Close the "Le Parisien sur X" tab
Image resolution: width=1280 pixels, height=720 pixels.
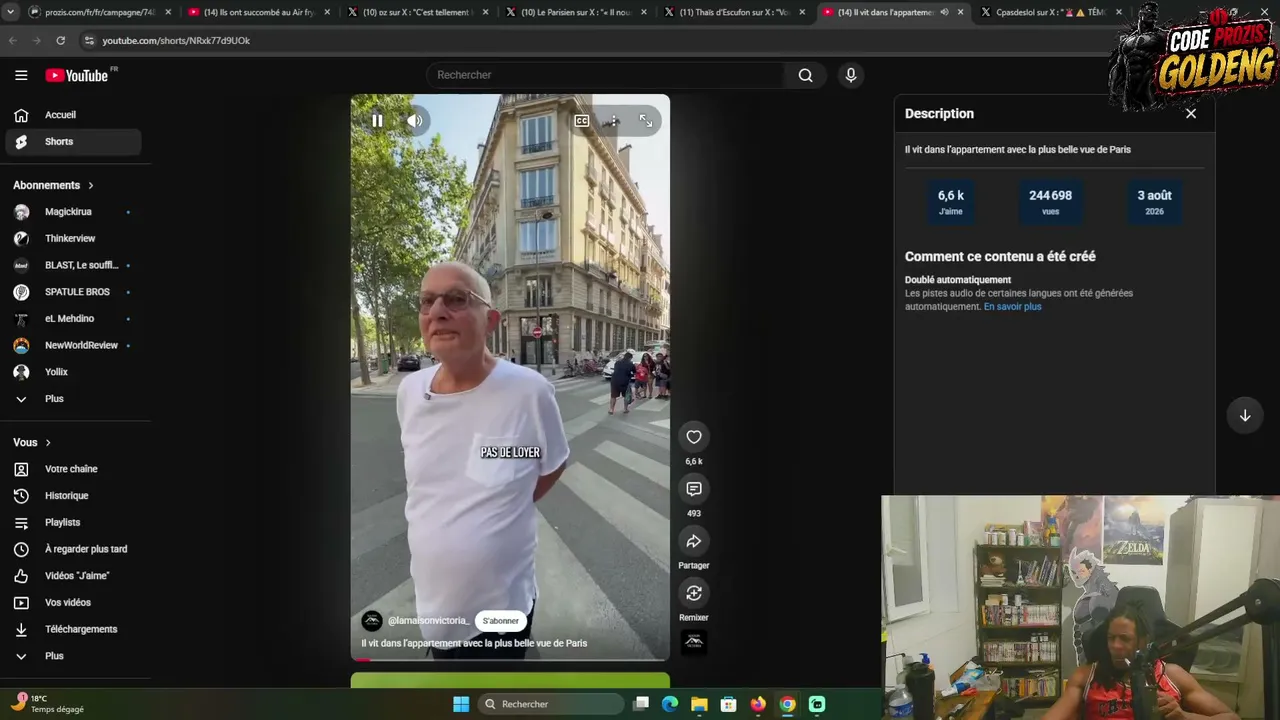pyautogui.click(x=643, y=12)
